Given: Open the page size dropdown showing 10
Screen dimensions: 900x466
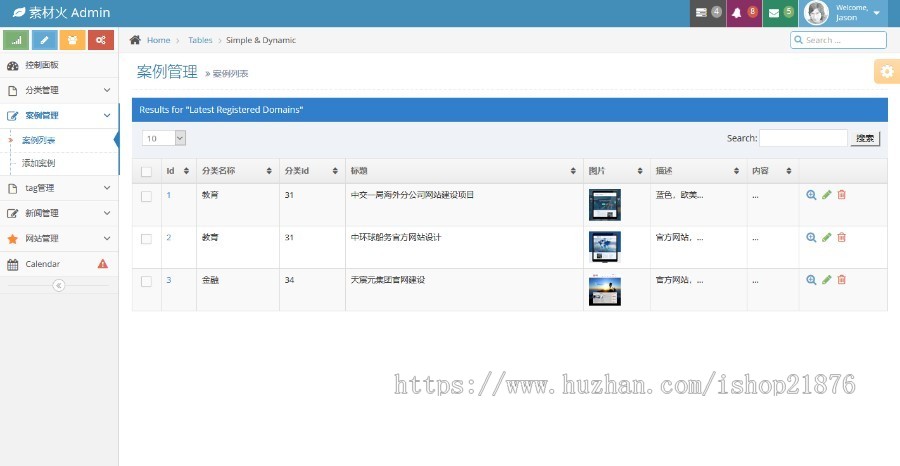Looking at the screenshot, I should 164,138.
